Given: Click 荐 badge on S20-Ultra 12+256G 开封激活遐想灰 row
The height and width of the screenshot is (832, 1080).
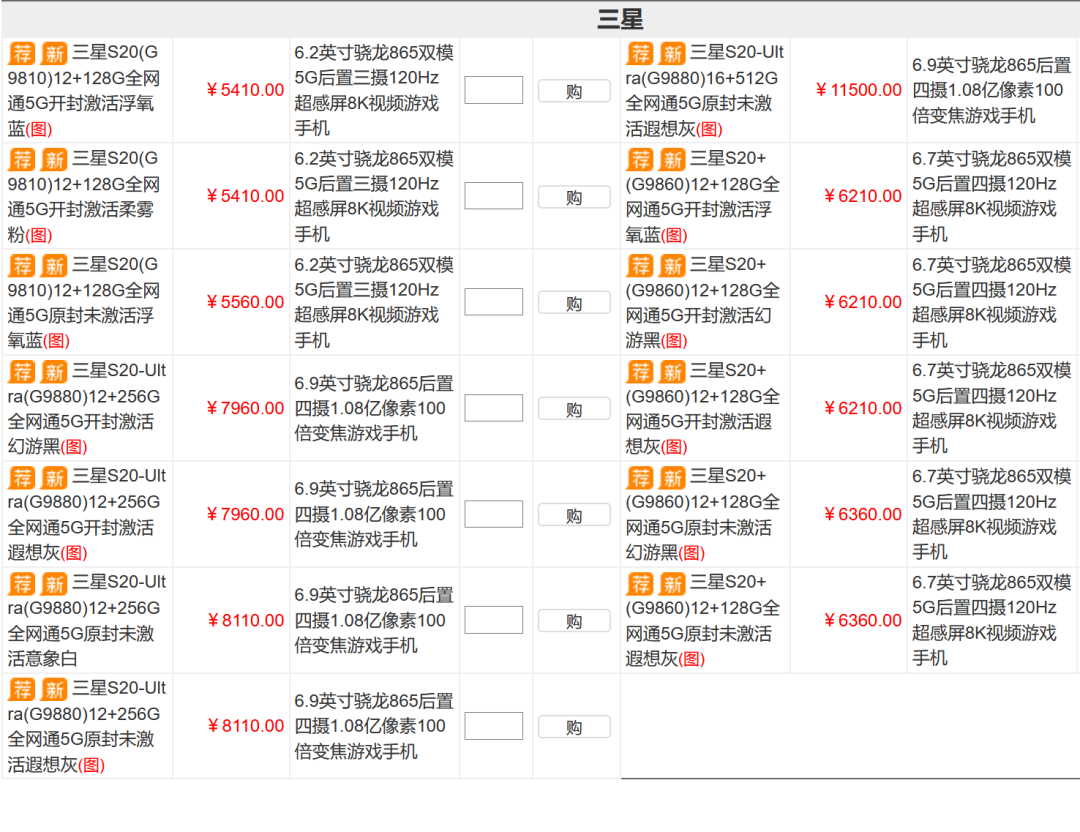Looking at the screenshot, I should pyautogui.click(x=22, y=477).
